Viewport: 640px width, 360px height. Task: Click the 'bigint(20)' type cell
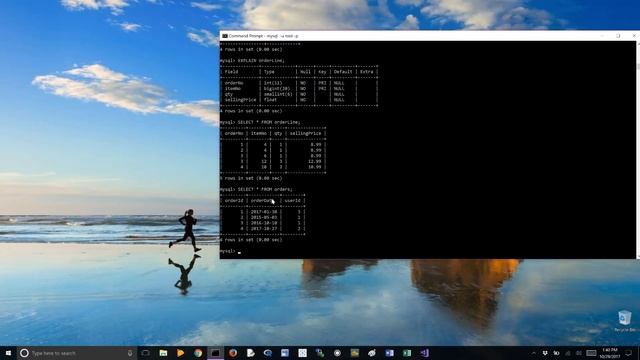(277, 89)
